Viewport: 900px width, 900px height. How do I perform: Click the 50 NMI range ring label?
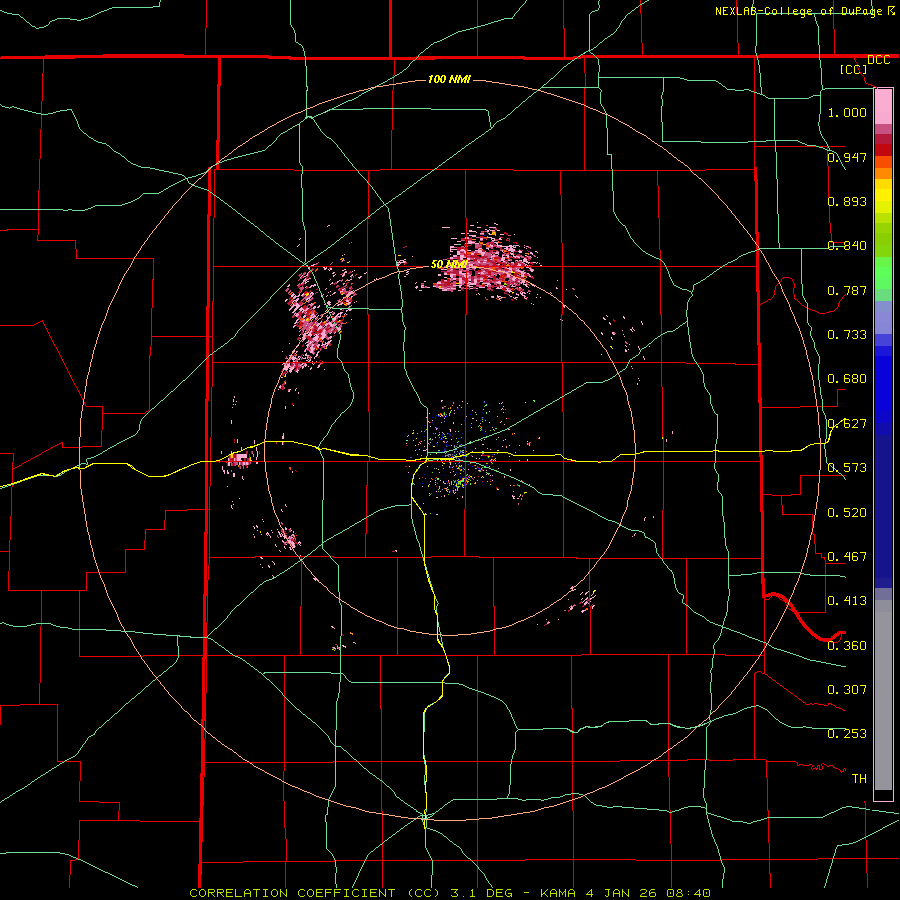pos(449,265)
